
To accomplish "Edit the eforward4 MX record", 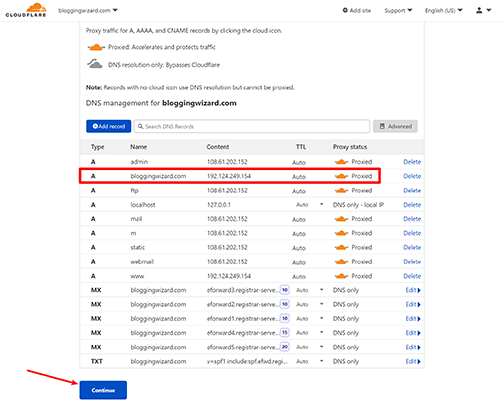I will point(413,333).
